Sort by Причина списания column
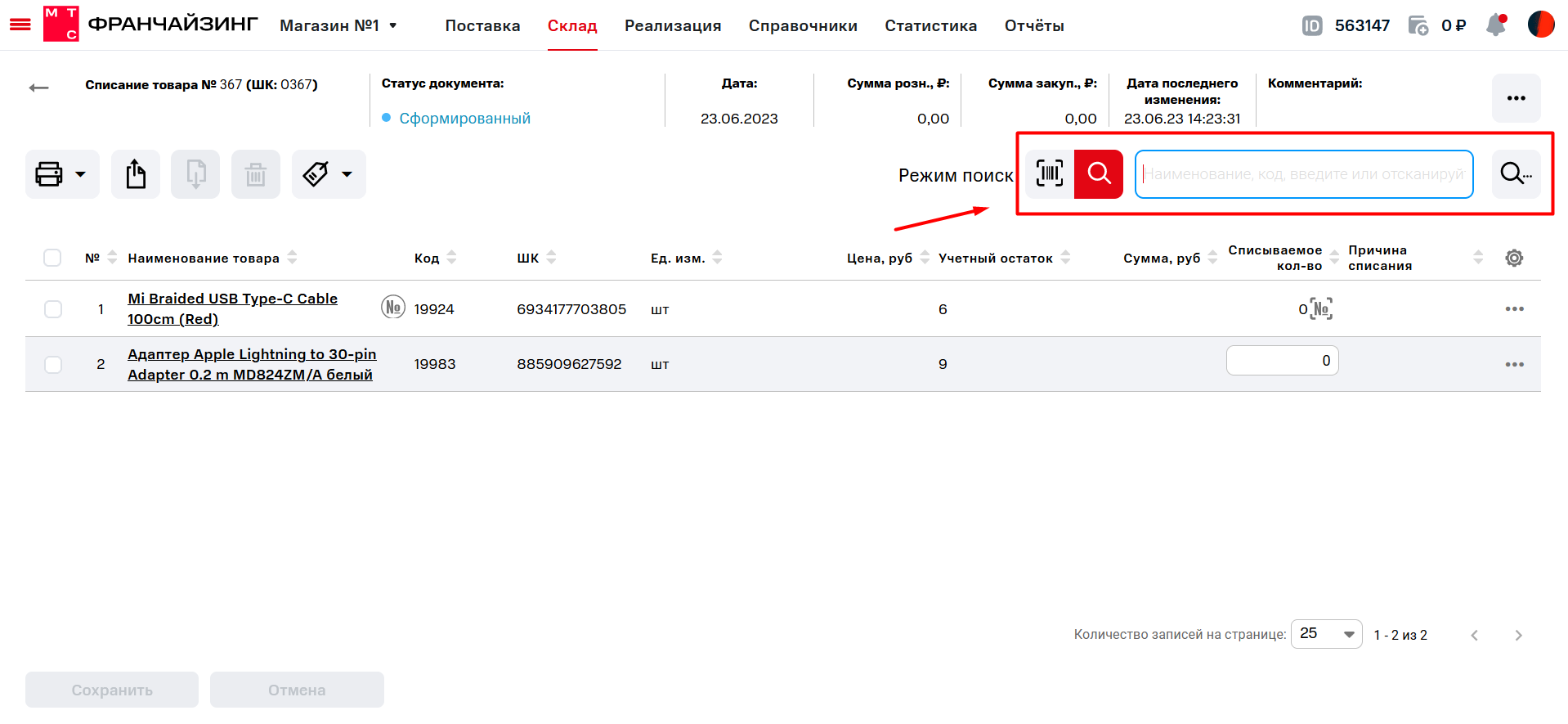This screenshot has height=724, width=1568. click(x=1478, y=258)
